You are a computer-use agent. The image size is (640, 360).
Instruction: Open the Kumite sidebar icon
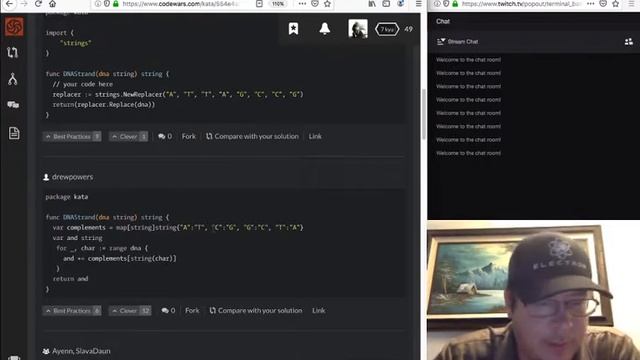(x=13, y=79)
